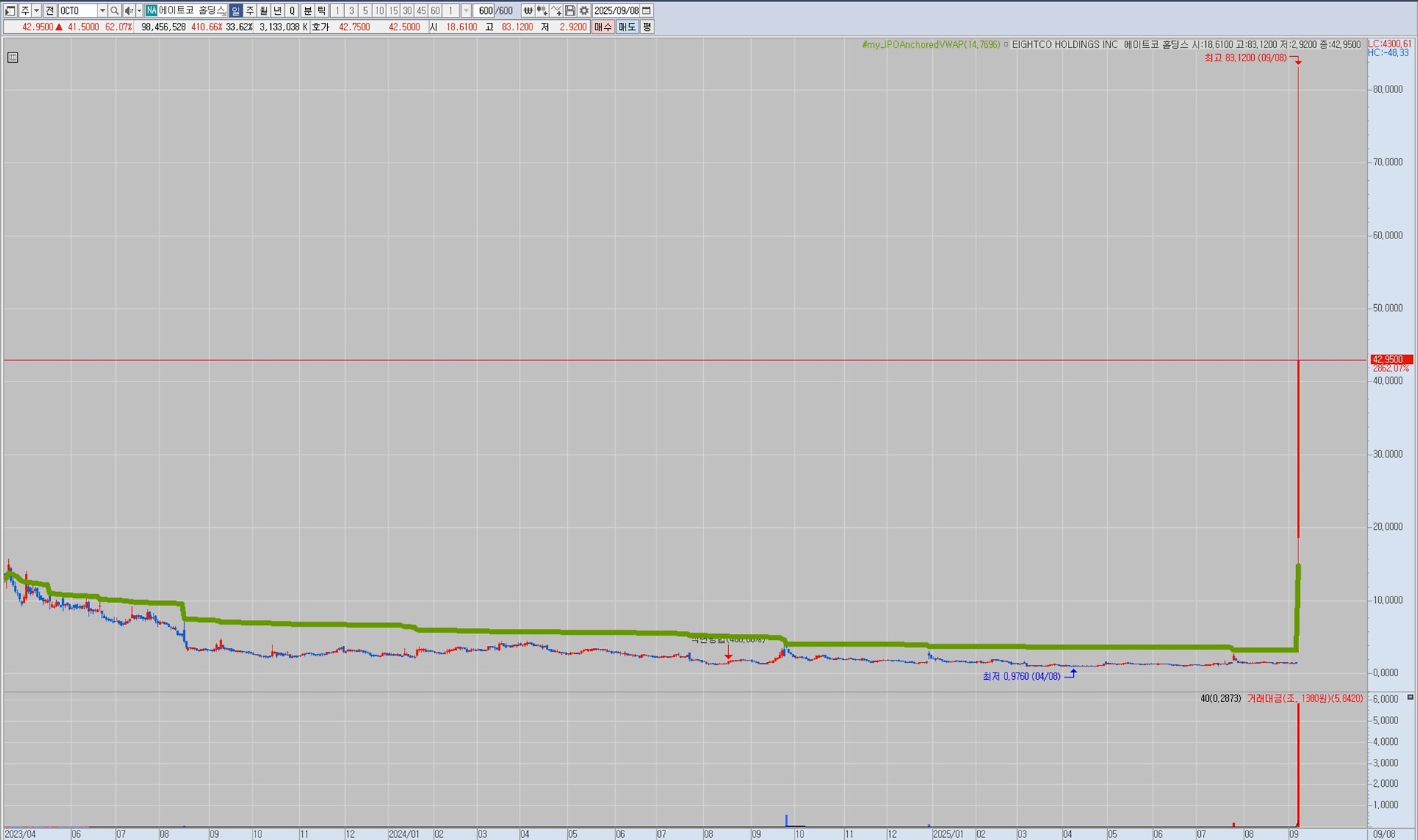This screenshot has width=1418, height=840.
Task: Click the speaker sound icon
Action: click(129, 10)
